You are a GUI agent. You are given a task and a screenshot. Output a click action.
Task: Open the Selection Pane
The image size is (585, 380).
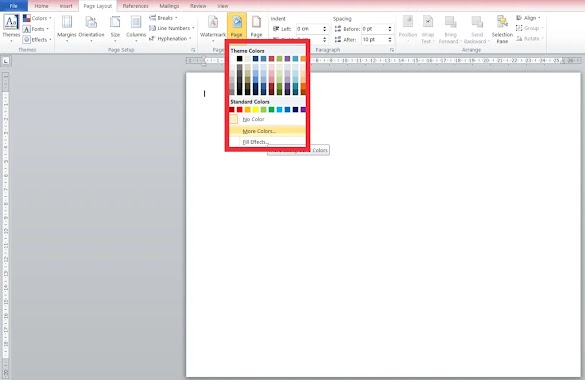click(x=502, y=29)
